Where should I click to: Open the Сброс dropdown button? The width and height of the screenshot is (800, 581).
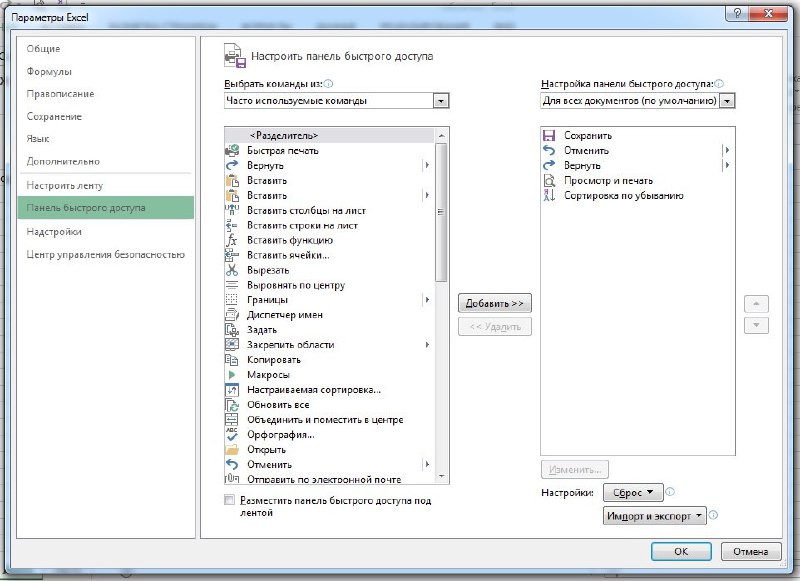(x=633, y=492)
